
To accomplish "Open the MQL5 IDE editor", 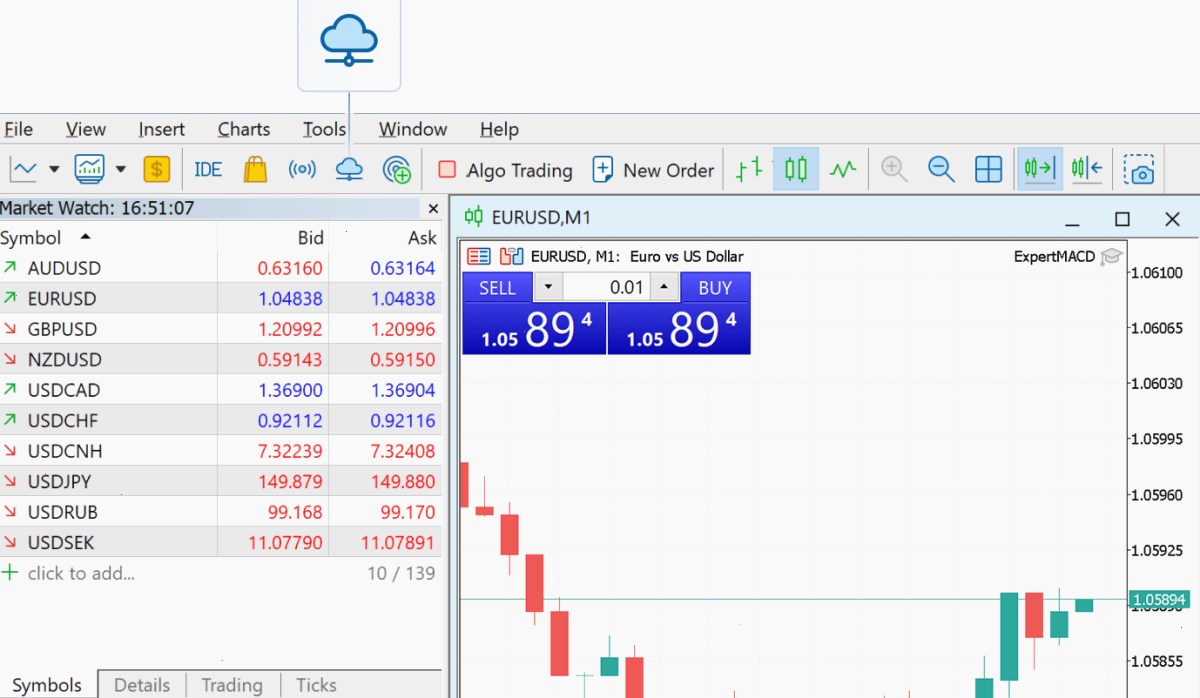I will (208, 170).
